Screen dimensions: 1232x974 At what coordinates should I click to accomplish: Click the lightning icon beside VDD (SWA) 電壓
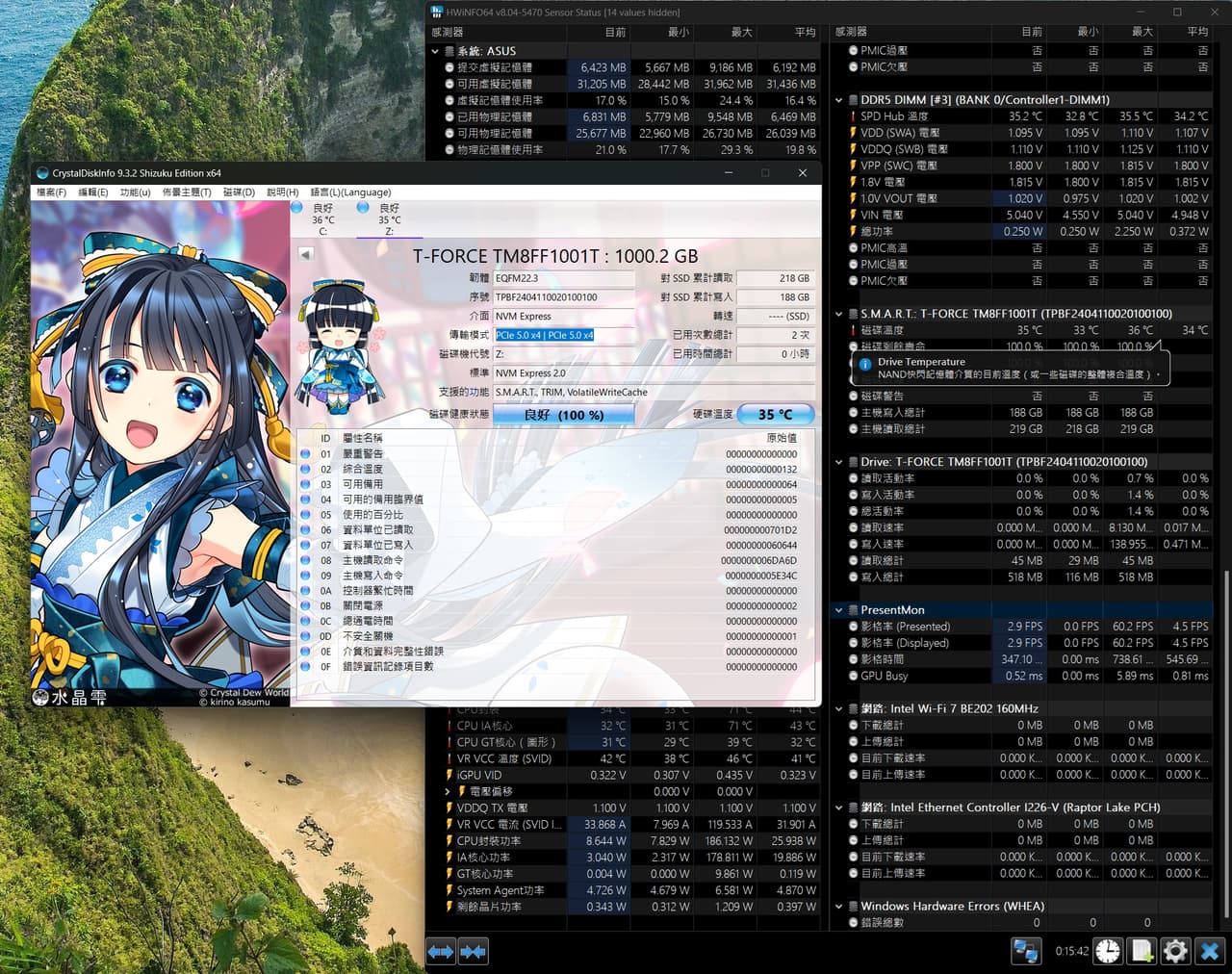tap(852, 133)
